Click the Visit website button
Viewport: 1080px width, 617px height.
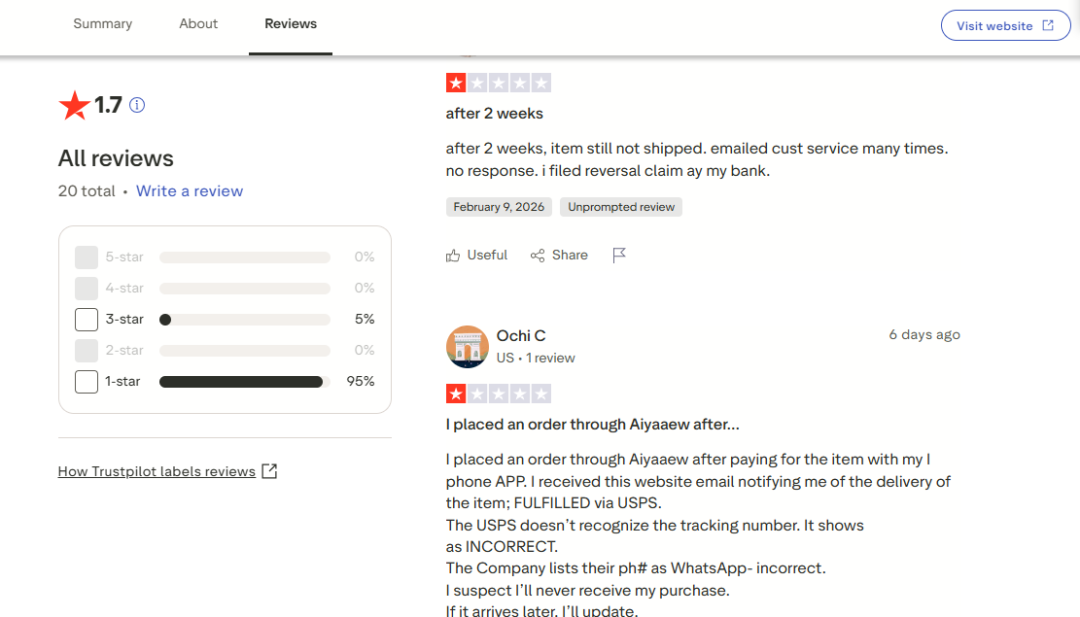1004,26
